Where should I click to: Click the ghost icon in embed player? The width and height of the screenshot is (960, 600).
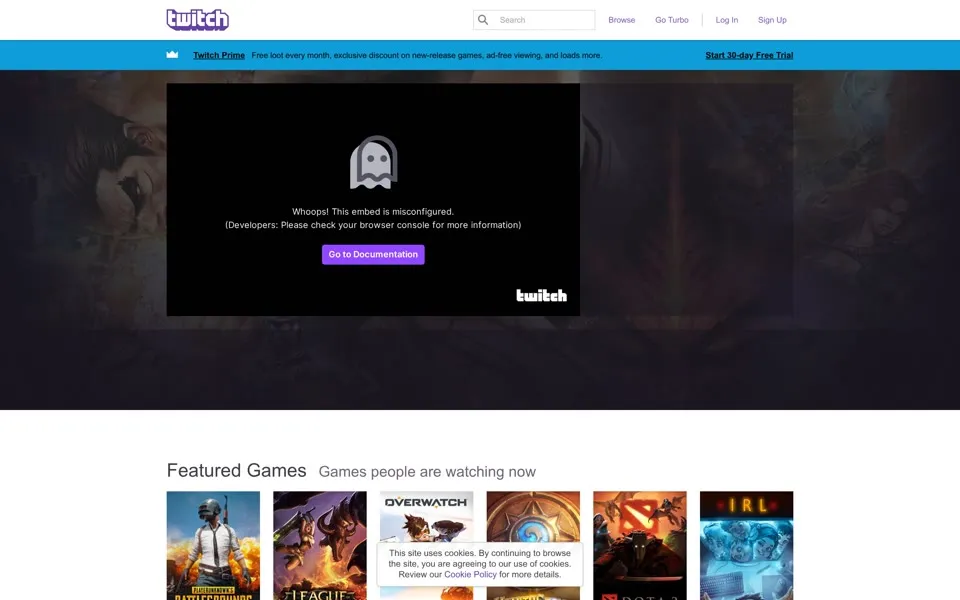click(373, 162)
